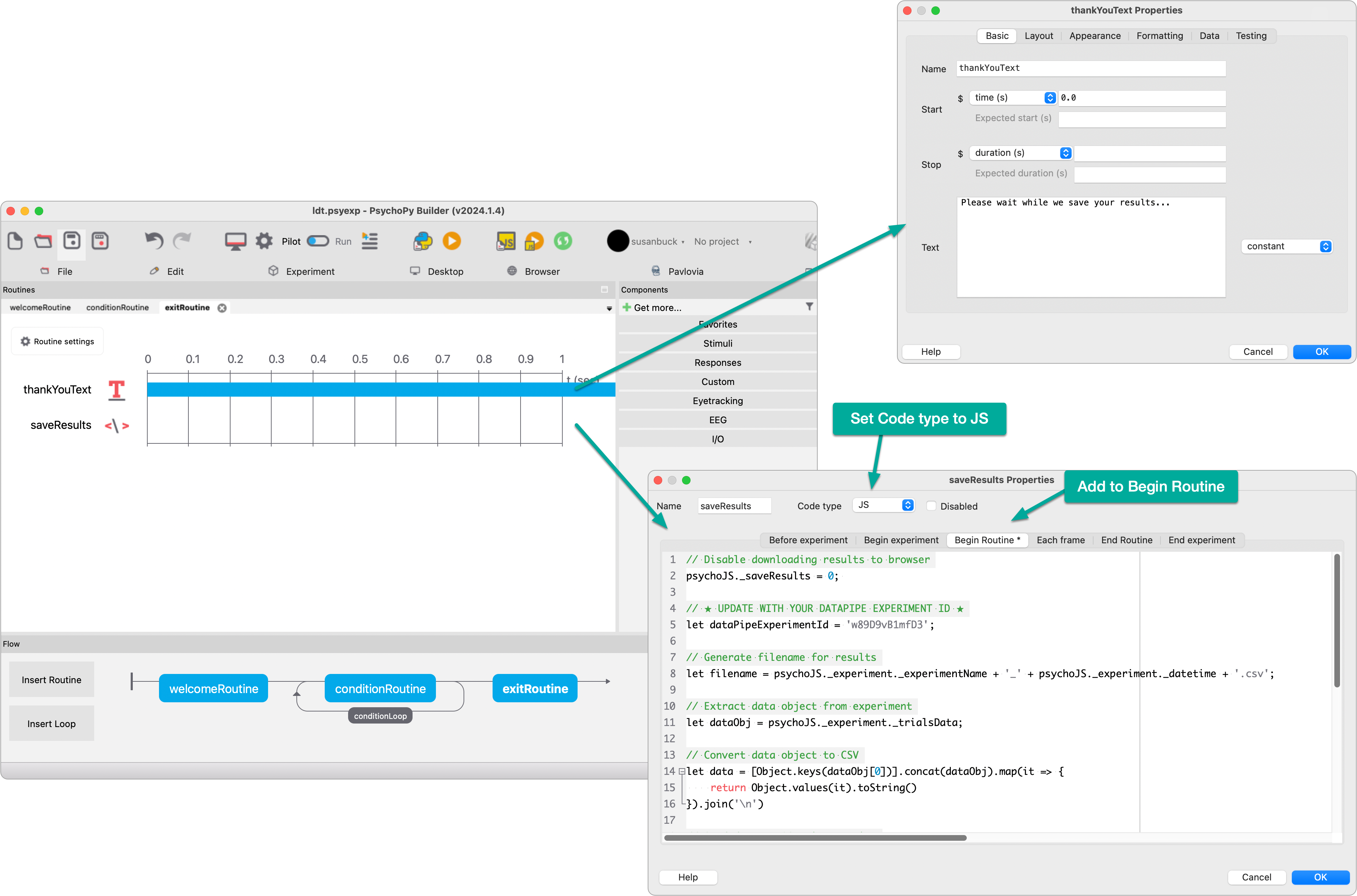This screenshot has width=1357, height=896.
Task: Click OK in thankYouText Properties
Action: point(1322,352)
